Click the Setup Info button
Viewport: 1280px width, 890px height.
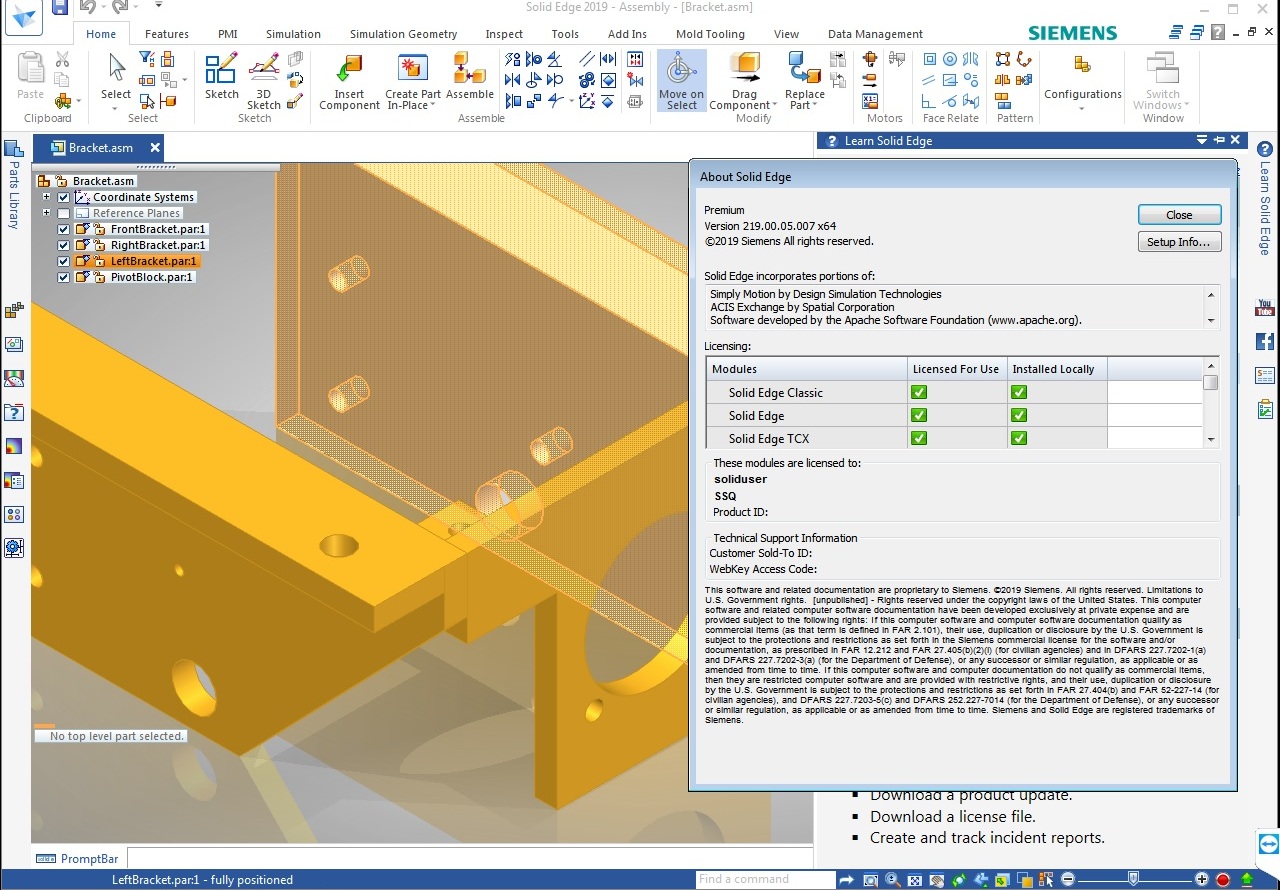1179,242
